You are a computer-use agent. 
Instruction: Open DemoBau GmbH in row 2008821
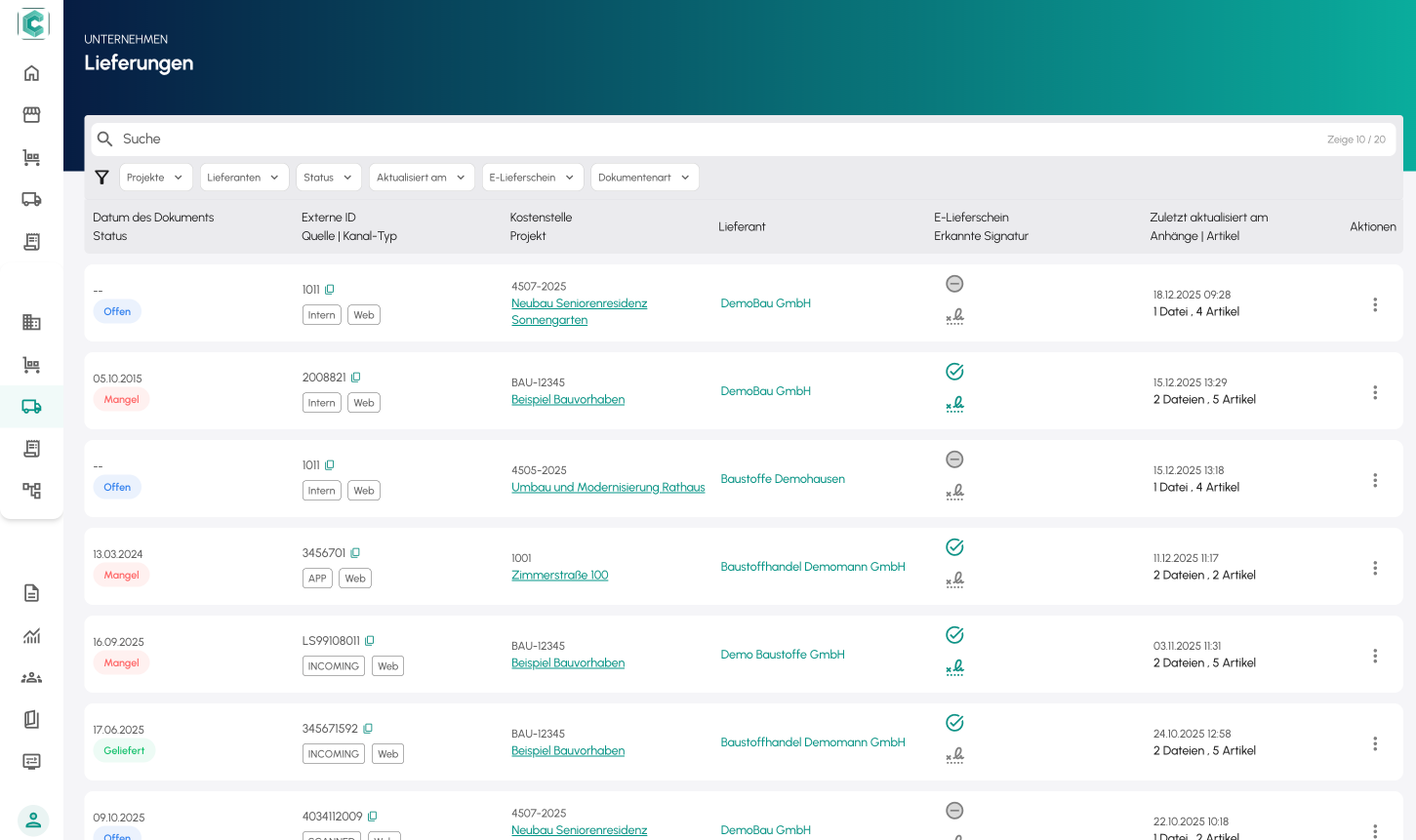[x=766, y=391]
